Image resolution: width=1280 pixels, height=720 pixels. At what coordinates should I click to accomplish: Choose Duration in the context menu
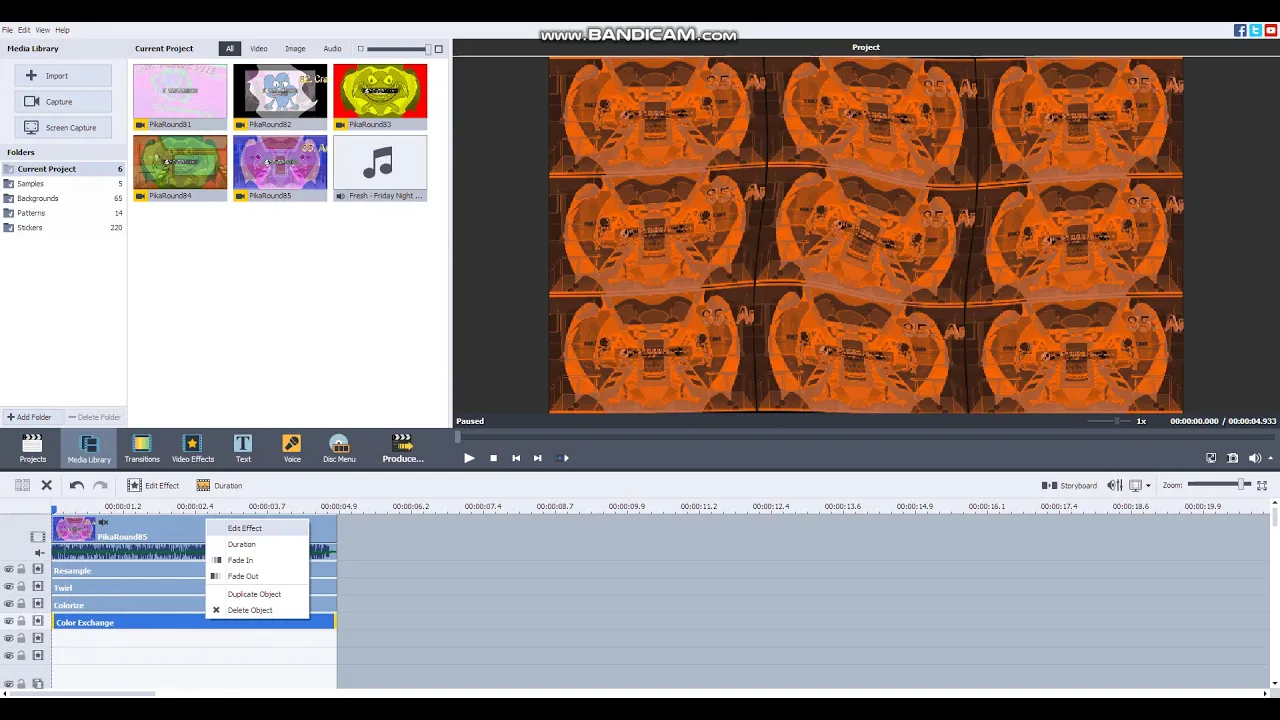[x=258, y=544]
